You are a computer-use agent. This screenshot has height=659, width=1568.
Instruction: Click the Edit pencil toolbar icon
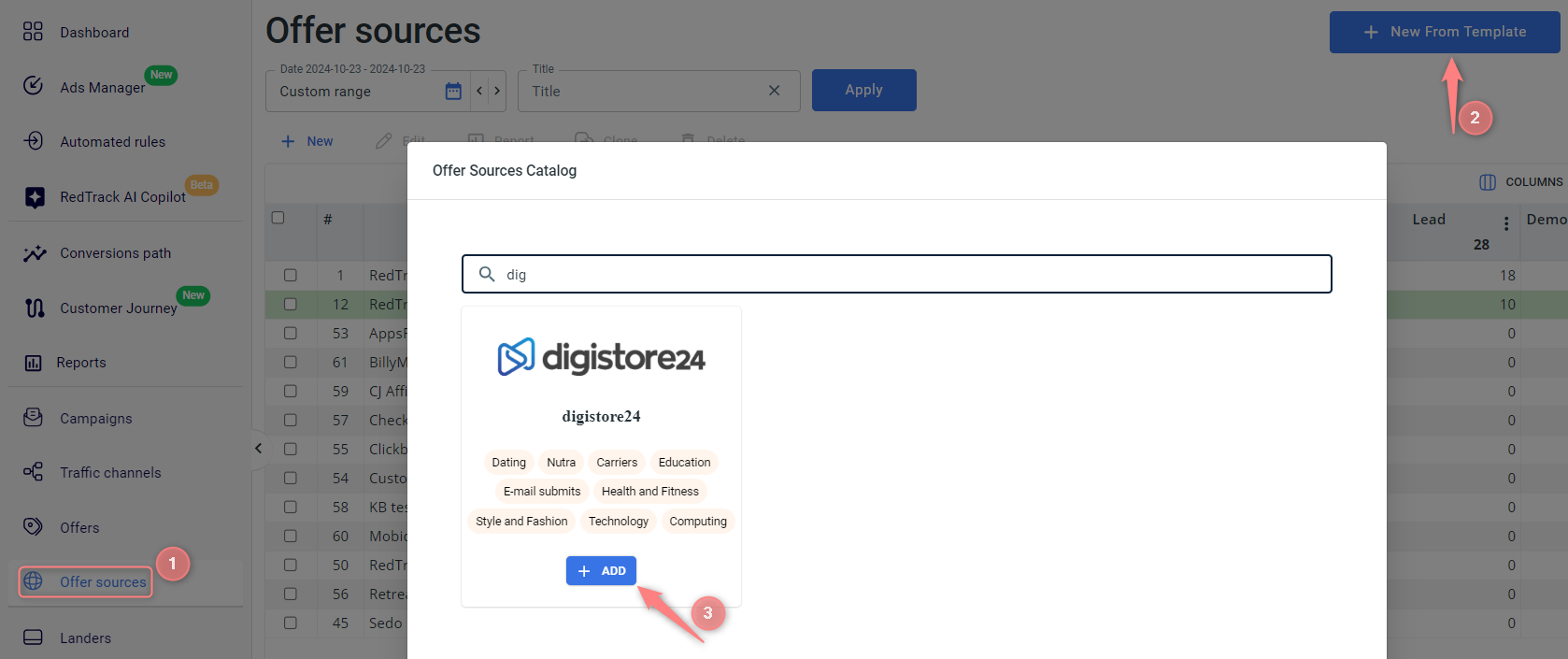[x=383, y=141]
